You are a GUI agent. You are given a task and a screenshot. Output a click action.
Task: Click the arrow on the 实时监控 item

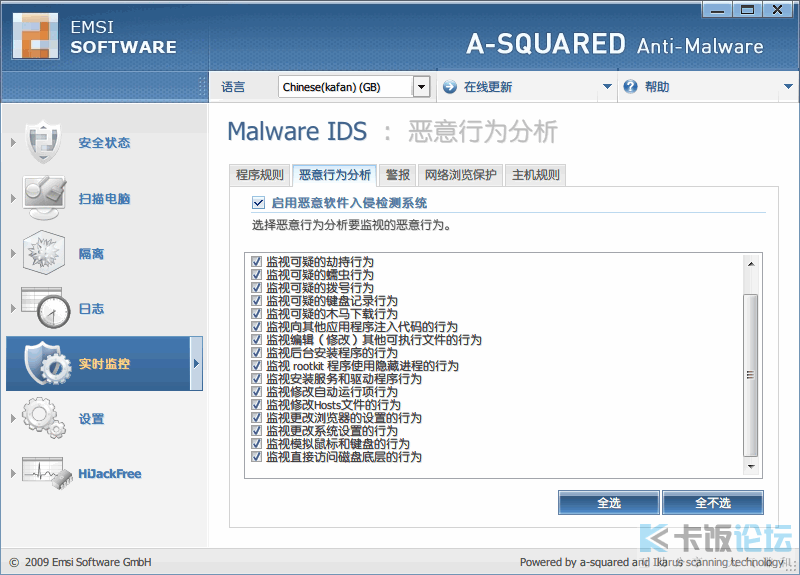pyautogui.click(x=196, y=364)
